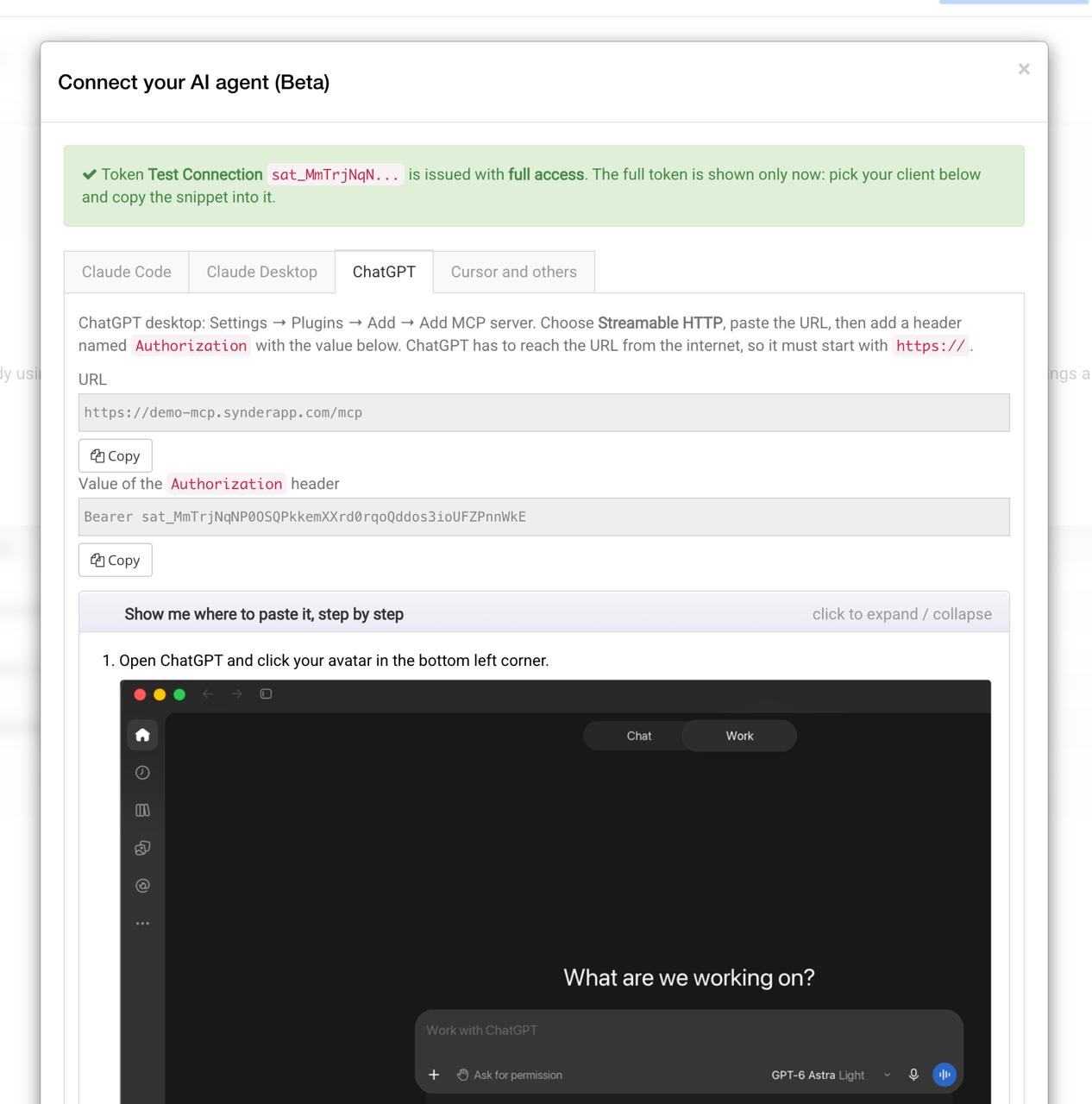1092x1104 pixels.
Task: Click the home icon in ChatGPT sidebar
Action: pos(143,735)
